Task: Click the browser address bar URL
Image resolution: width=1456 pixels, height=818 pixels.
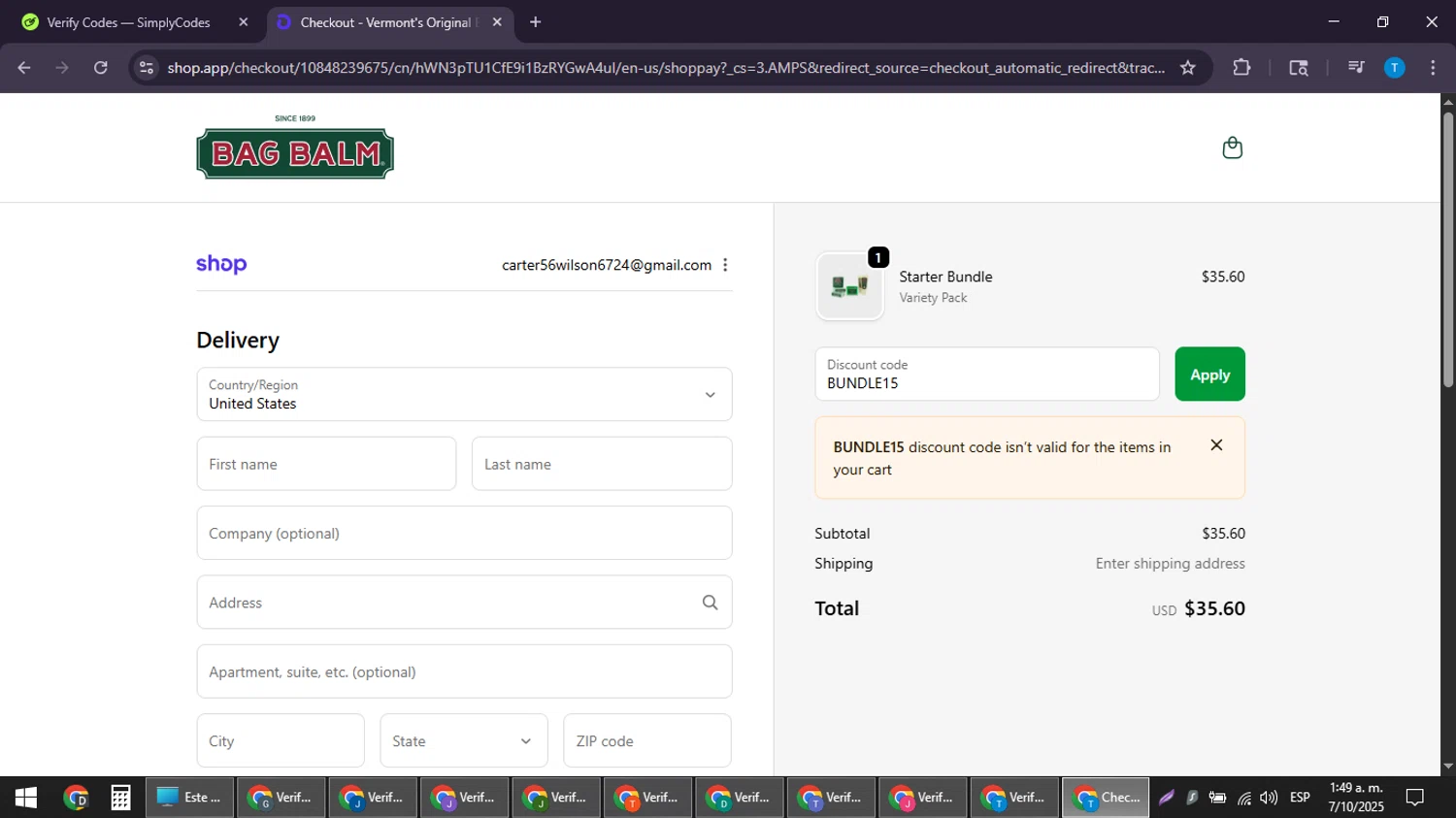Action: point(666,68)
